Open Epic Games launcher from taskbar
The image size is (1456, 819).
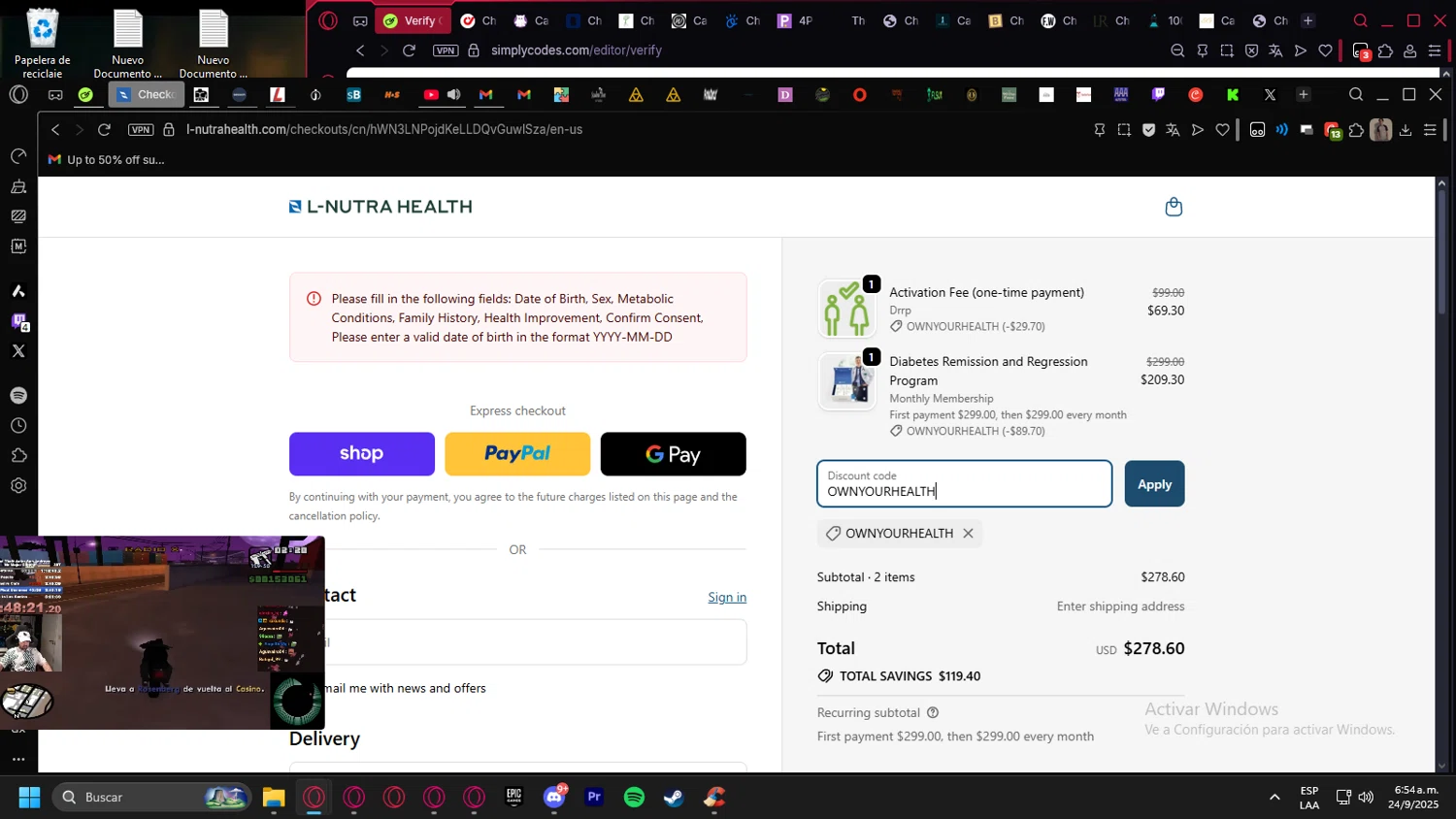[513, 798]
